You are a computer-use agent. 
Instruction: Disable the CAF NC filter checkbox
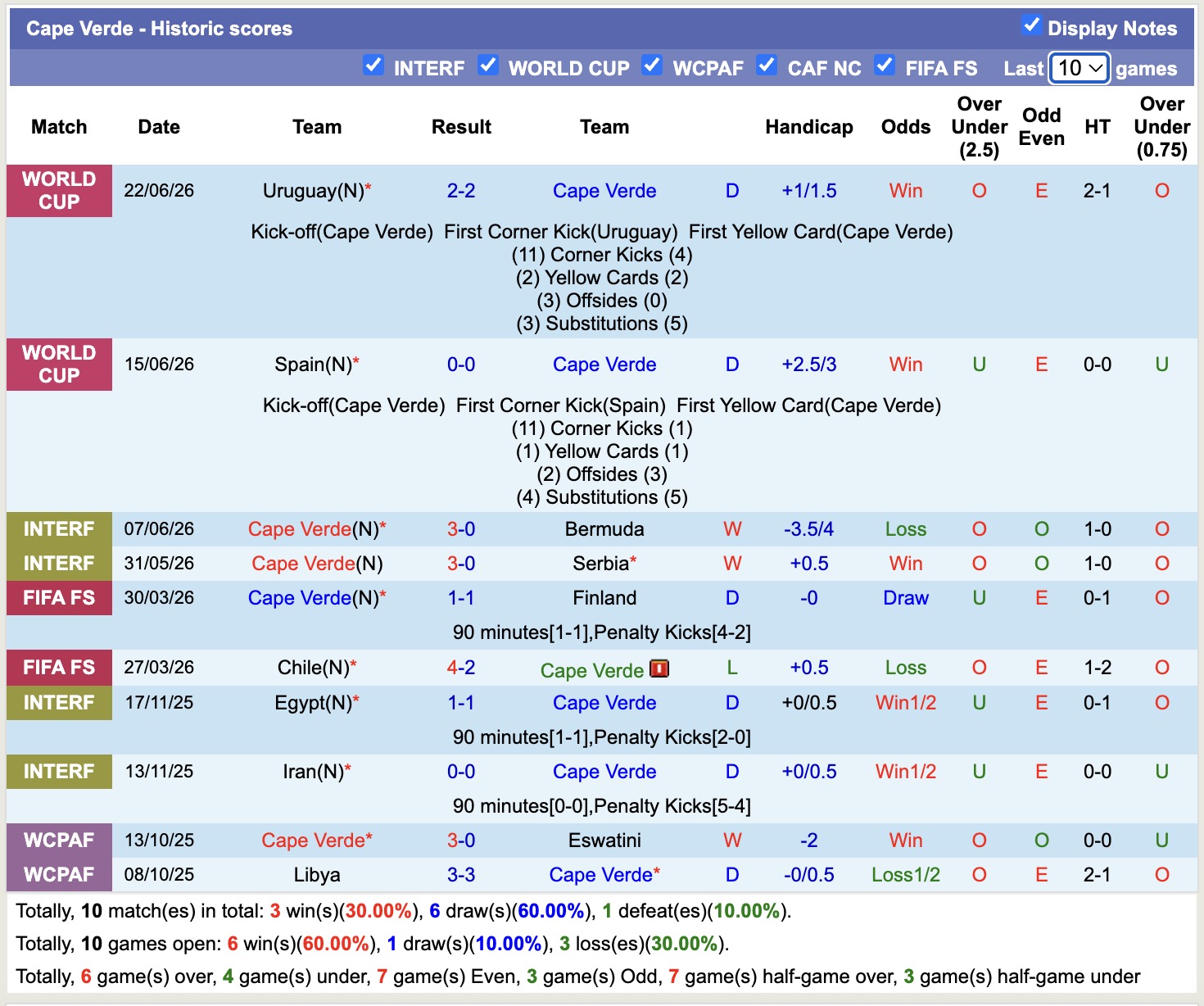click(x=767, y=66)
